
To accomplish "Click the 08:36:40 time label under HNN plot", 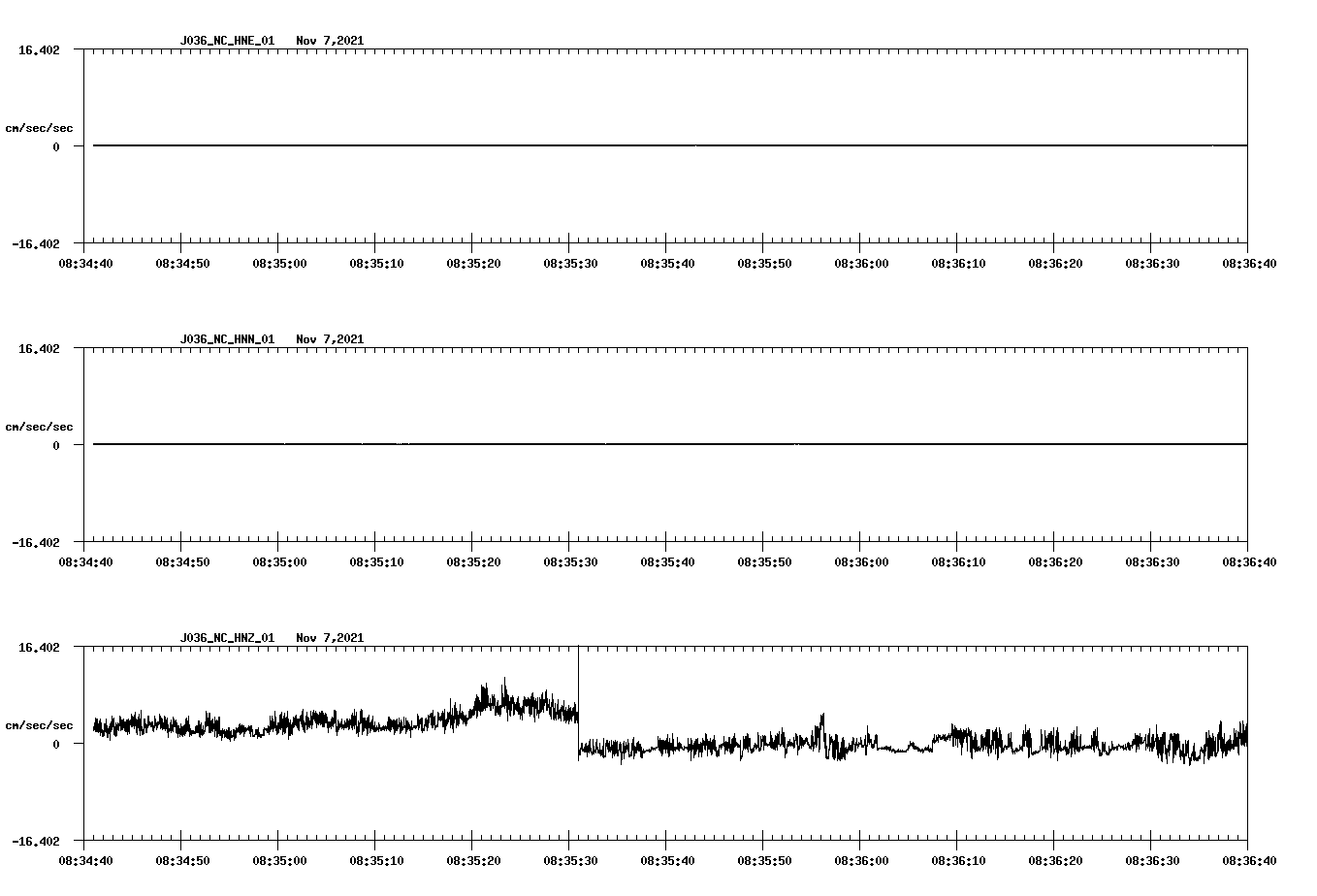I will click(x=1249, y=562).
